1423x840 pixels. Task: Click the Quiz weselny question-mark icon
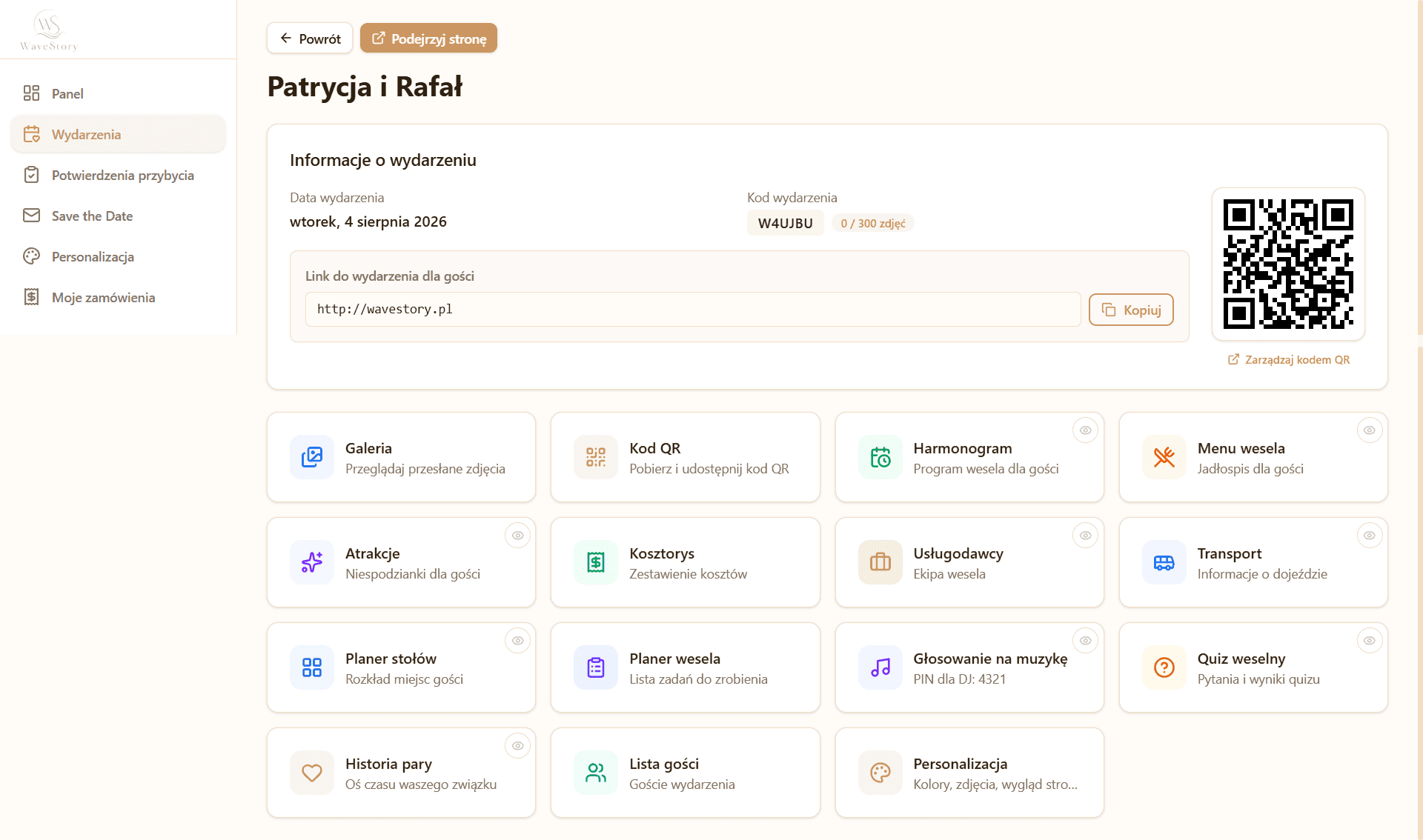(x=1164, y=667)
